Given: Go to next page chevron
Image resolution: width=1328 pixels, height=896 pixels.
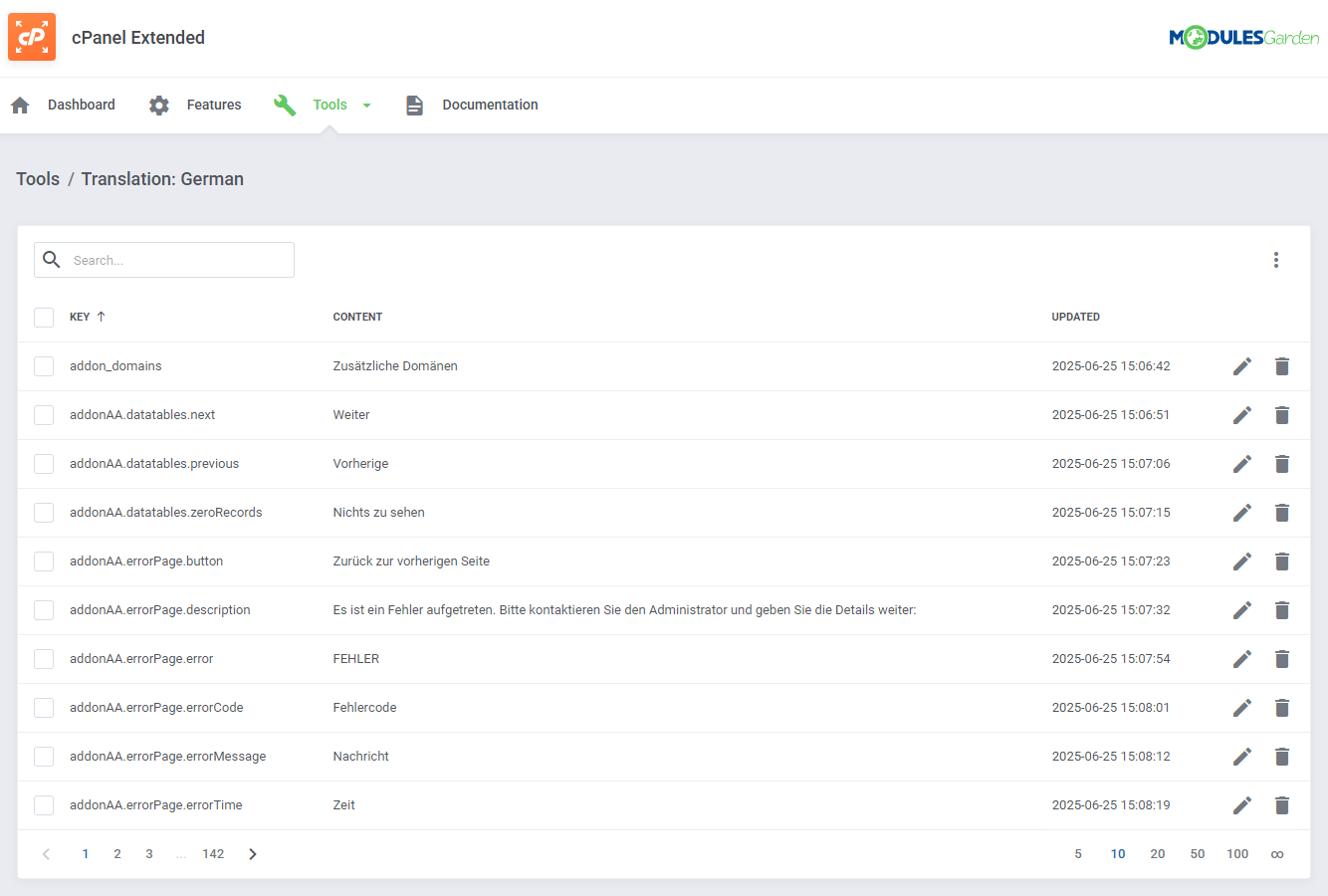Looking at the screenshot, I should pos(253,854).
